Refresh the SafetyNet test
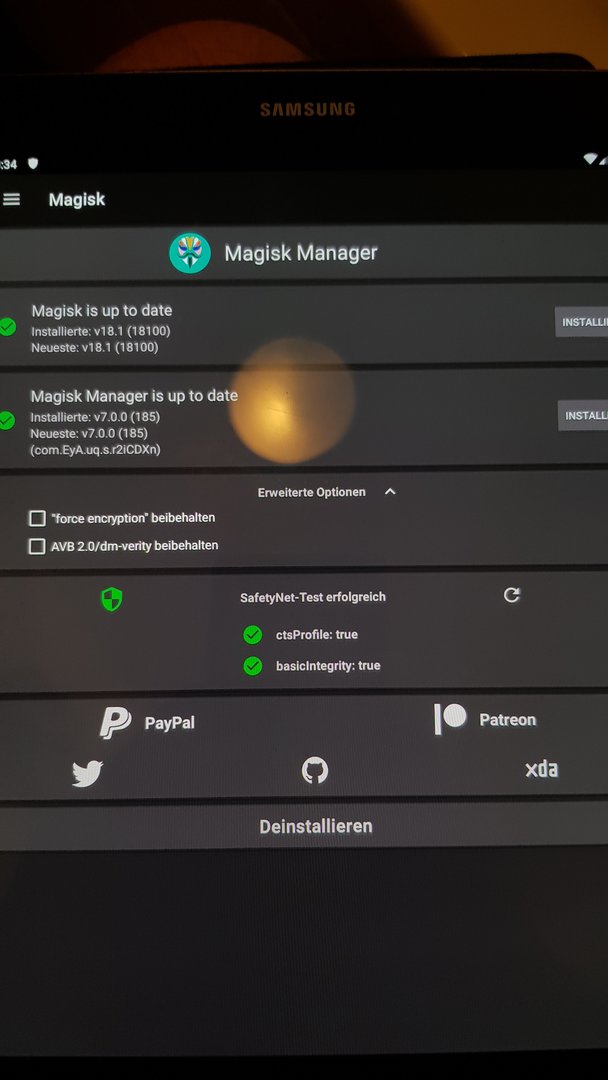 [512, 595]
